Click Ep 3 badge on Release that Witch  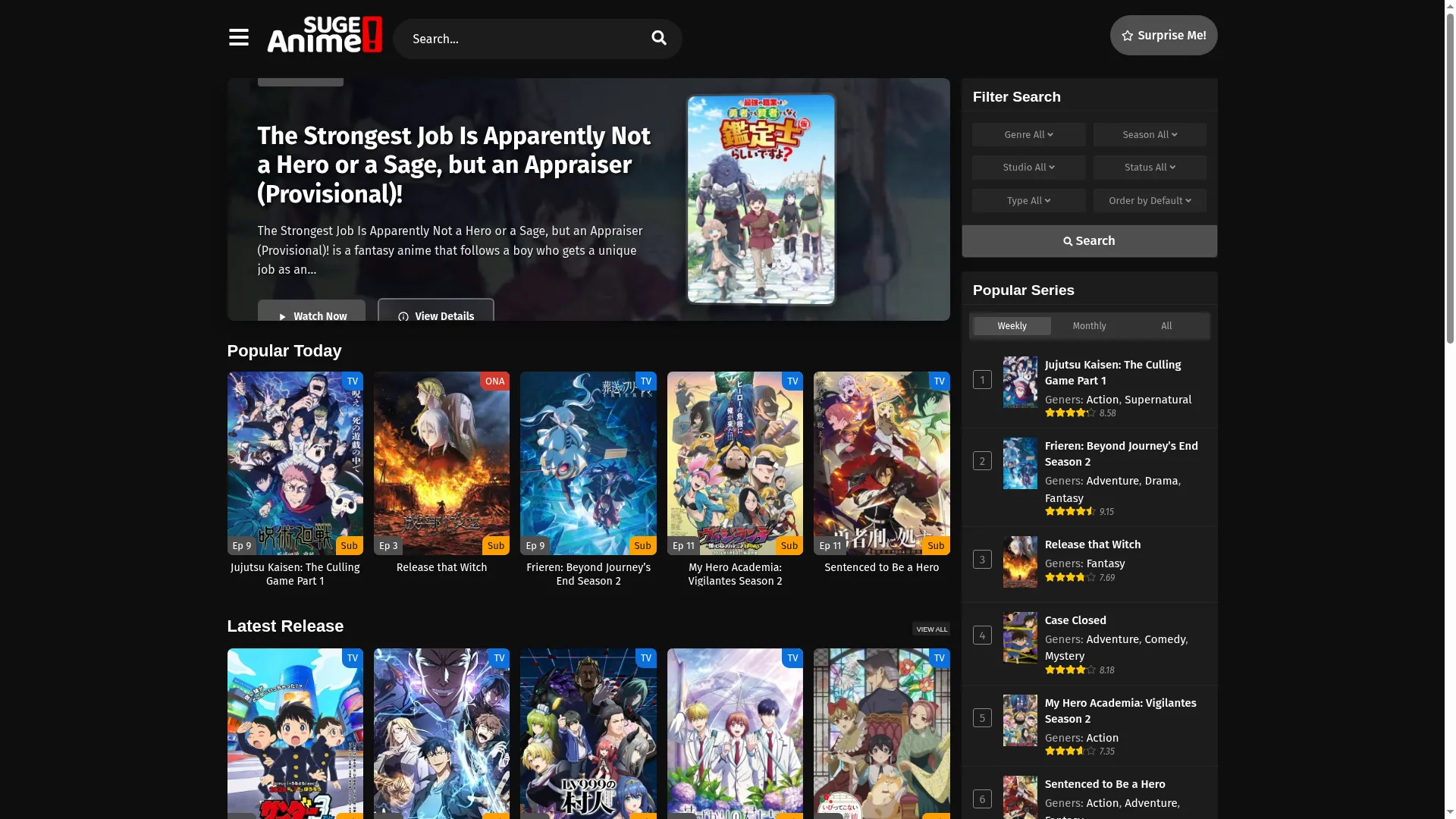[x=388, y=545]
